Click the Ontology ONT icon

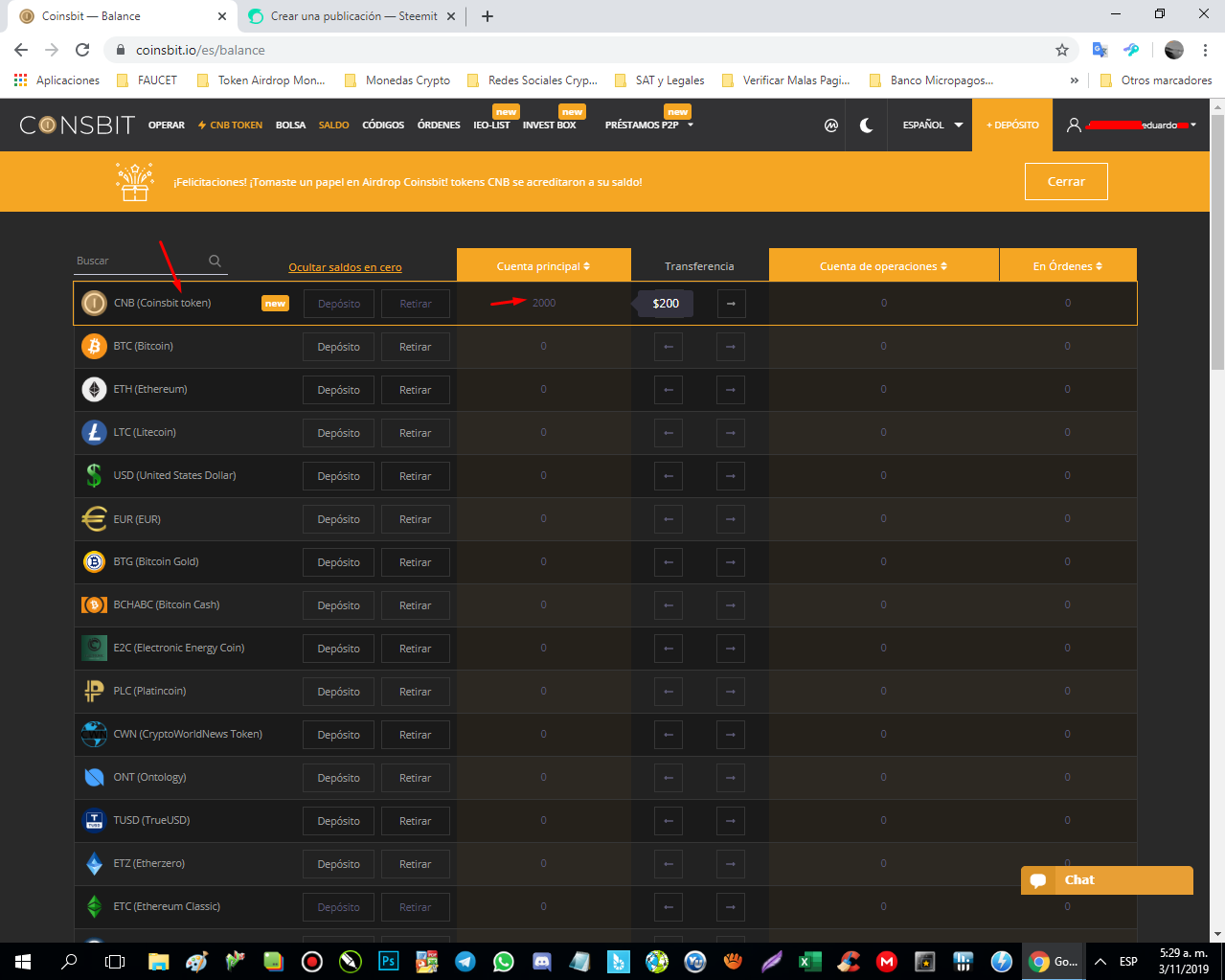pos(94,777)
